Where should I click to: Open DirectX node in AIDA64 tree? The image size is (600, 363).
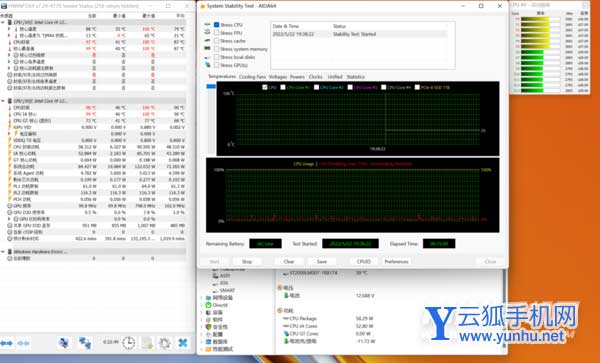click(220, 305)
